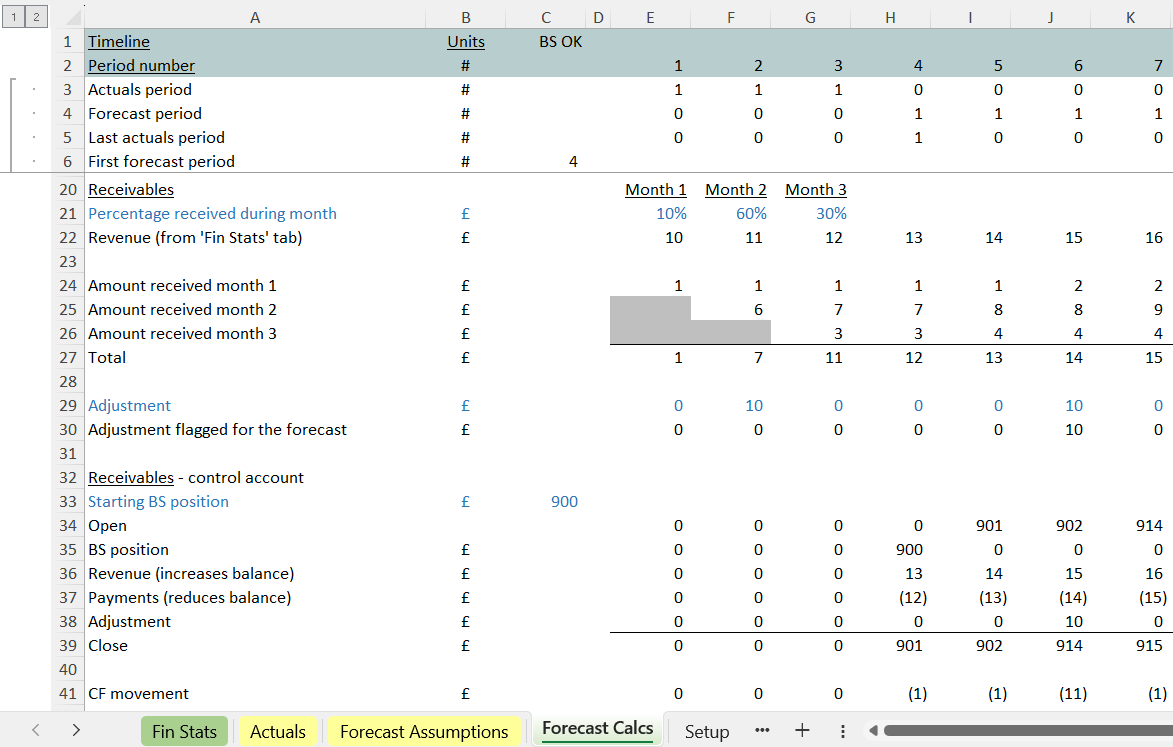Add a new sheet with plus icon
Image resolution: width=1173 pixels, height=747 pixels.
coord(801,731)
